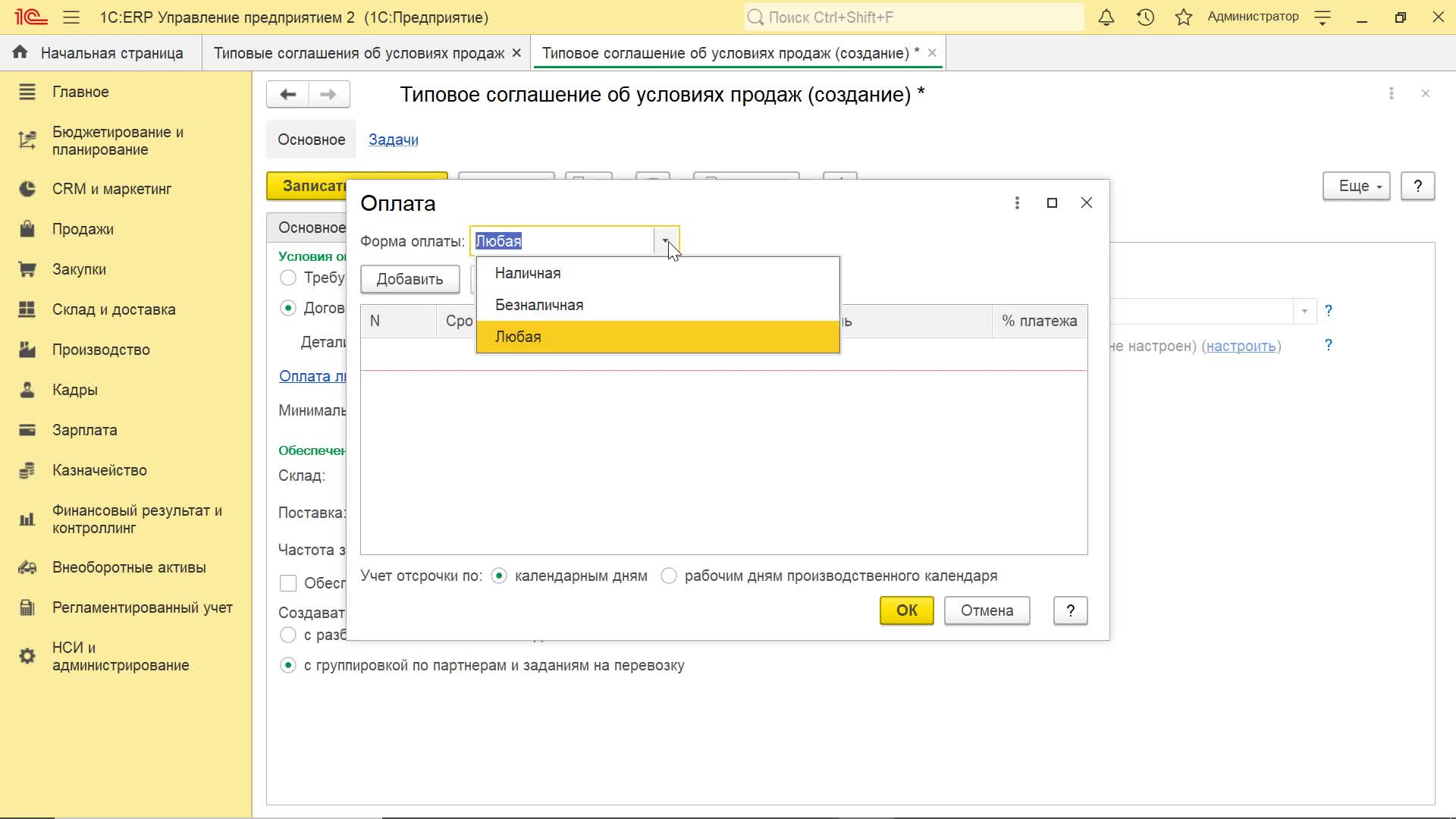Go back with the left arrow button

[x=287, y=94]
